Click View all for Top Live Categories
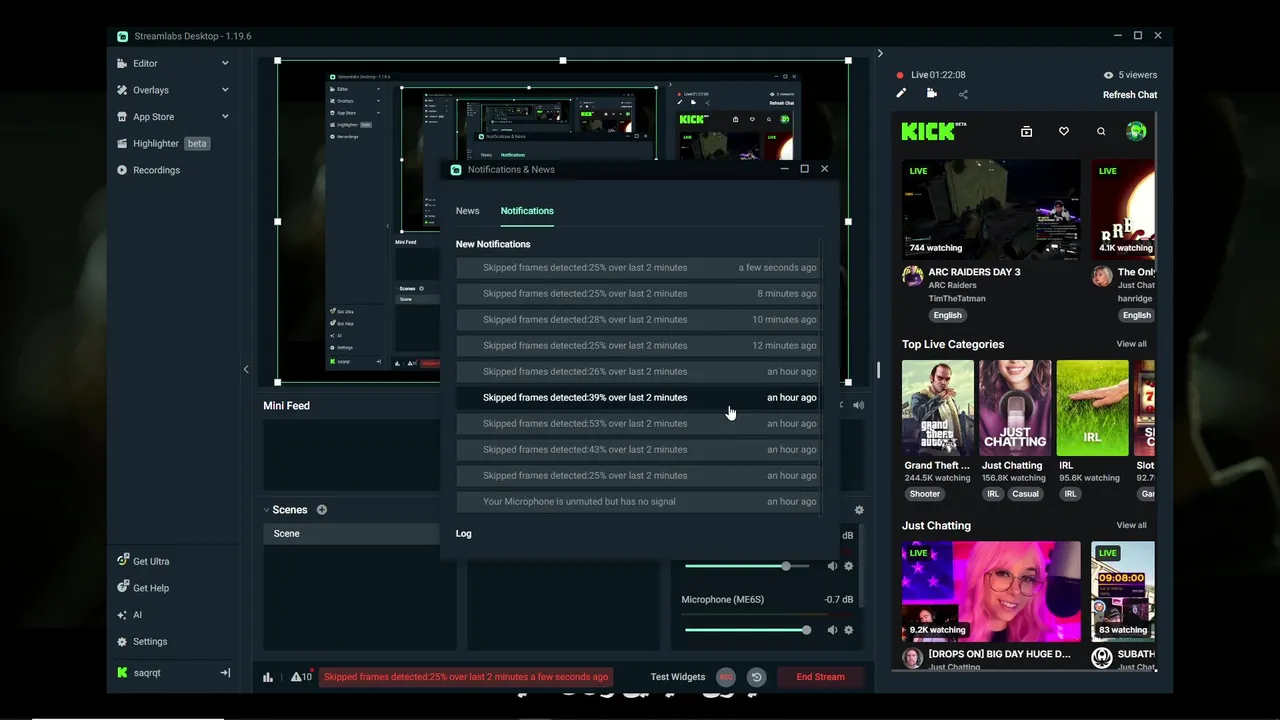Image resolution: width=1280 pixels, height=720 pixels. tap(1131, 344)
